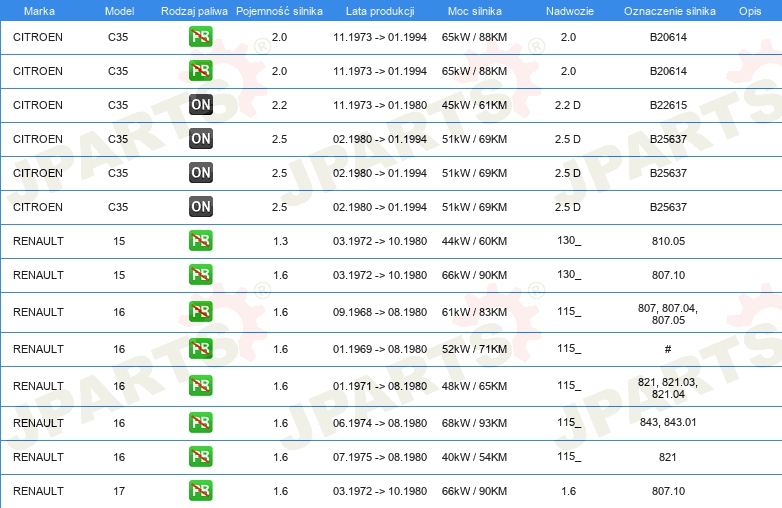Screen dimensions: 782x508
Task: Select the C35 model cell in the B22615 row
Action: (118, 105)
